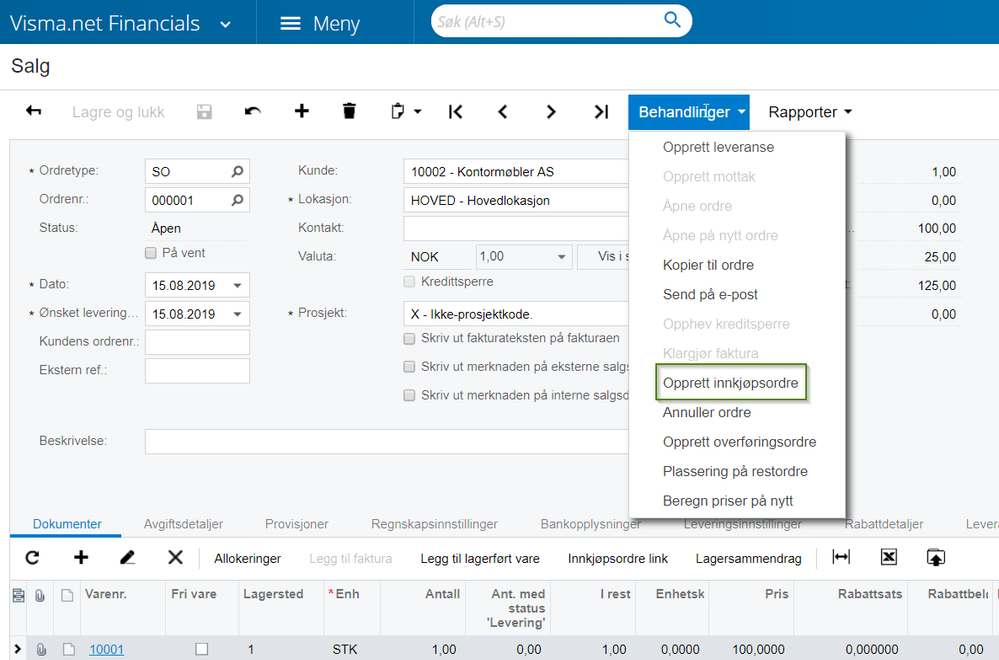Toggle Skriv ut fakturateksten på fakturaen
The image size is (999, 660).
[x=410, y=339]
